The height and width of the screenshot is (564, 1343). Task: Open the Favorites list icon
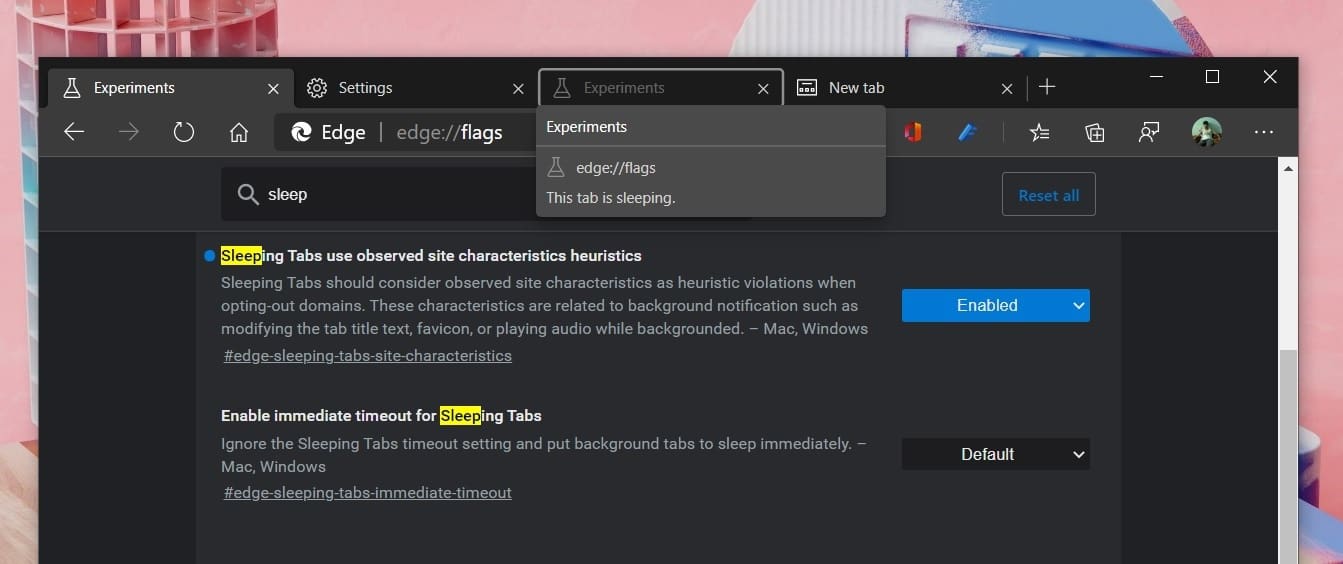(1040, 132)
